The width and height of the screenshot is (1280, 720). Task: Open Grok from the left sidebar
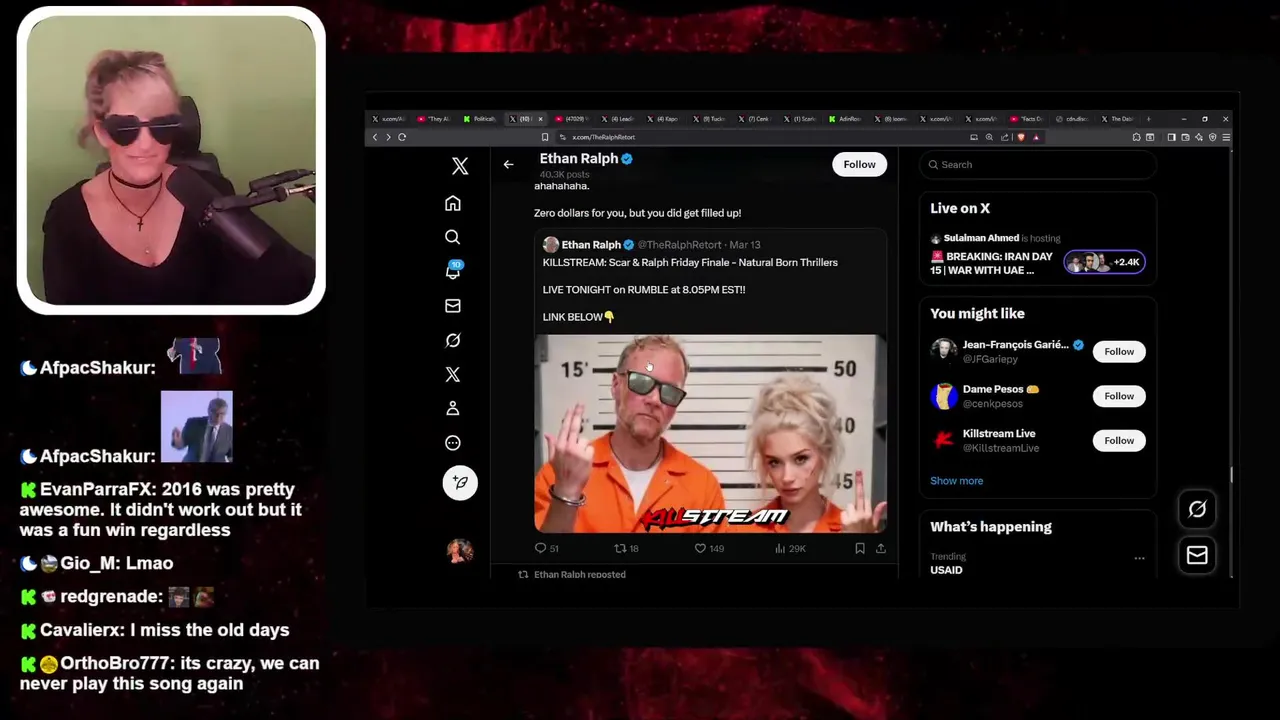[453, 340]
